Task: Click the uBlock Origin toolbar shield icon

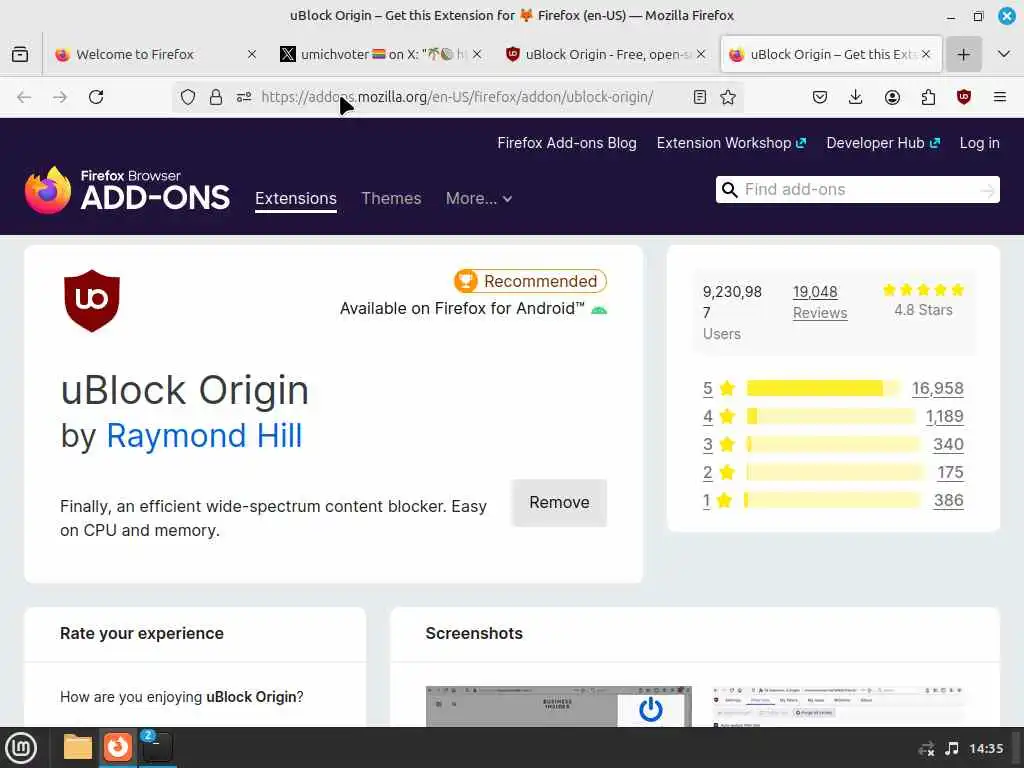Action: click(964, 97)
